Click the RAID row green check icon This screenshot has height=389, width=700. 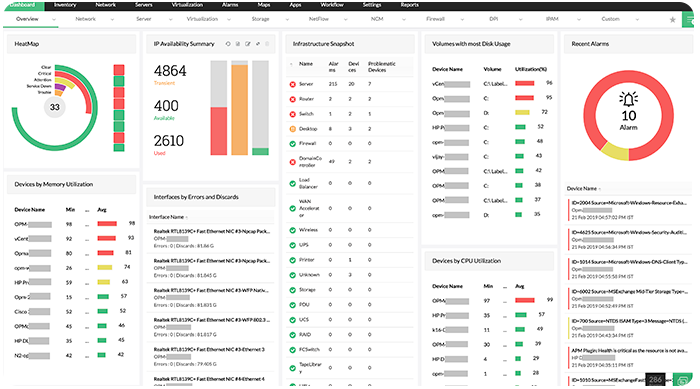pos(292,335)
